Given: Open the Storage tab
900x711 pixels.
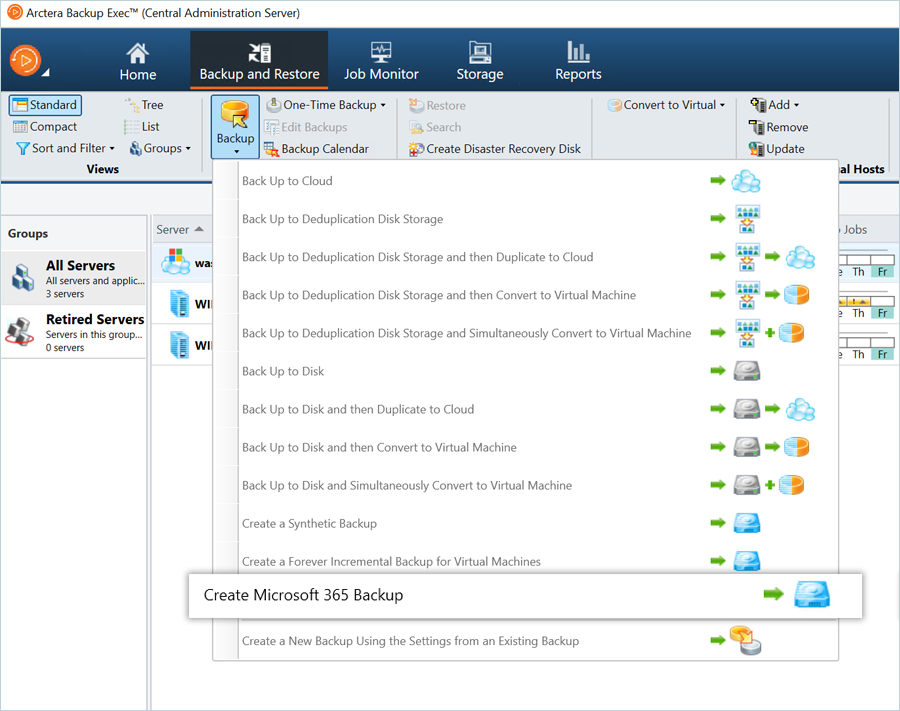Looking at the screenshot, I should [480, 61].
